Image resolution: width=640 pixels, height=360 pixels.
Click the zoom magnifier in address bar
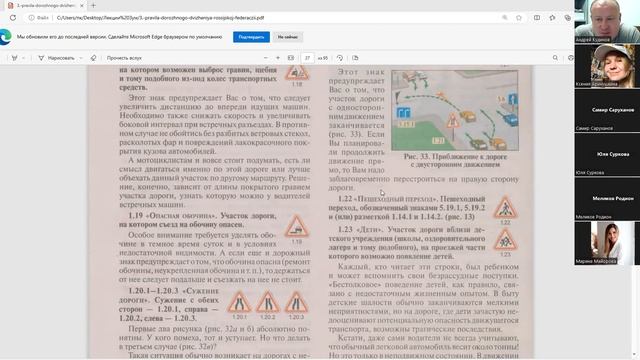[505, 18]
